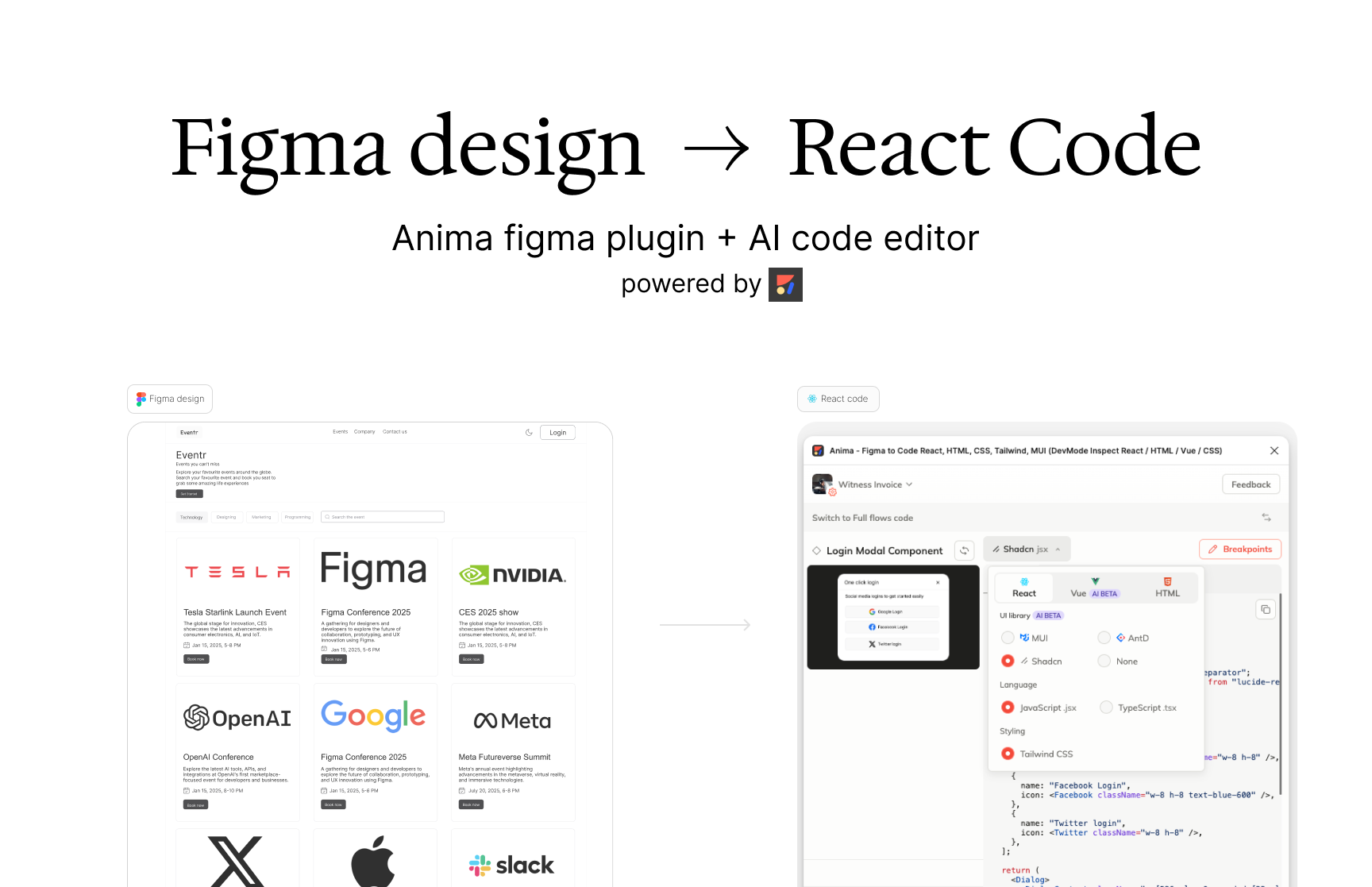
Task: Select the Programming category filter
Action: [x=298, y=517]
